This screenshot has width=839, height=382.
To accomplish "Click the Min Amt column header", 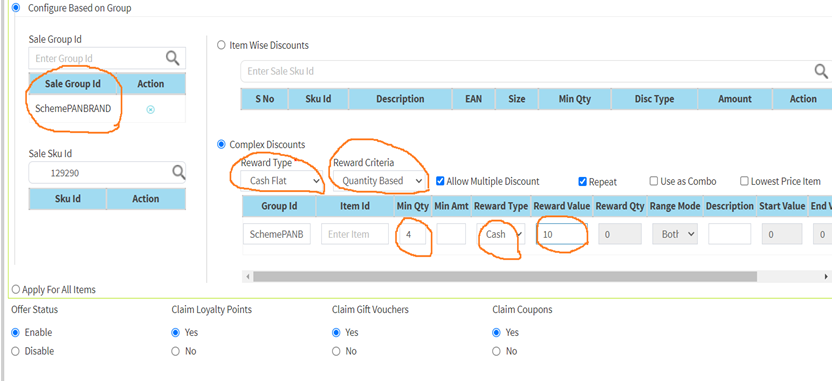I will tap(451, 206).
